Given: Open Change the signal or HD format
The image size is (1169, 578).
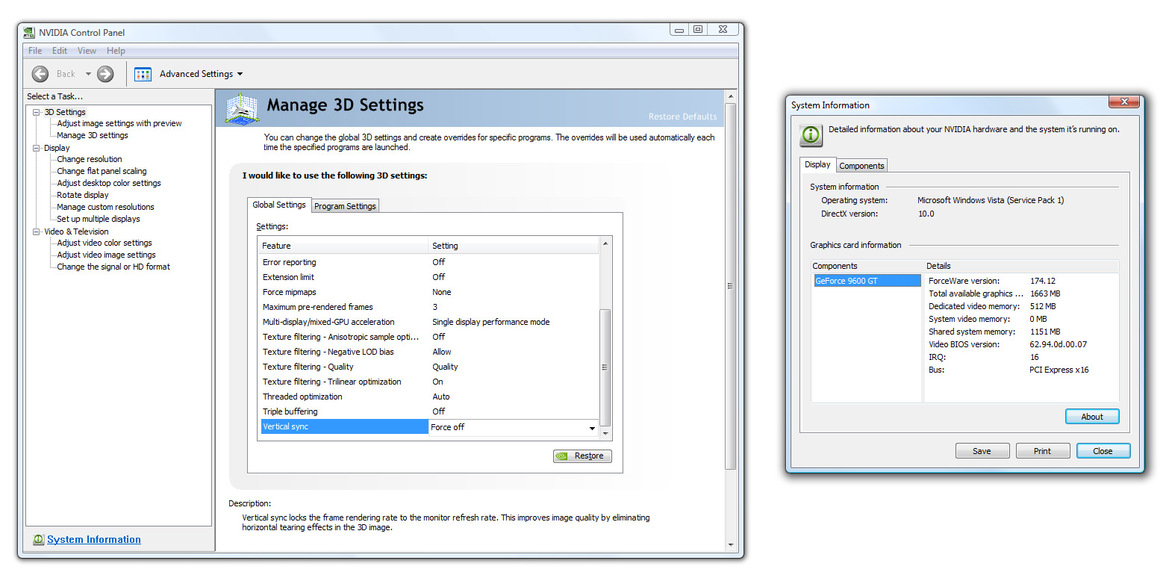Looking at the screenshot, I should pyautogui.click(x=113, y=267).
